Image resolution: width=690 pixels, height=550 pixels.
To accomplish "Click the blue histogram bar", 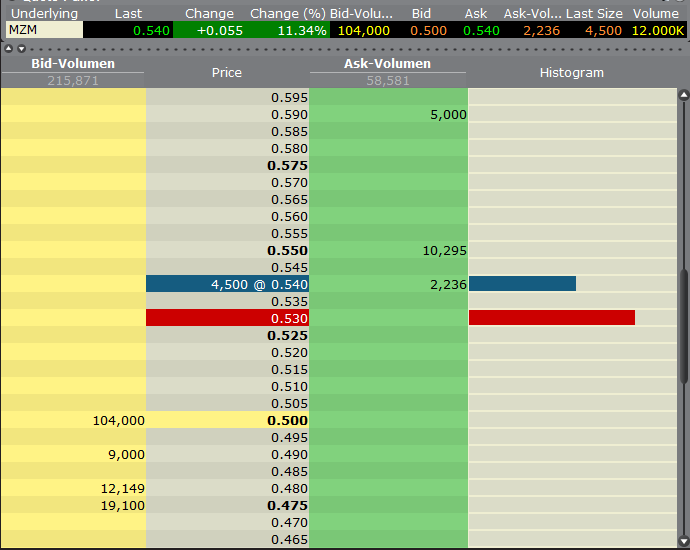I will [x=522, y=284].
